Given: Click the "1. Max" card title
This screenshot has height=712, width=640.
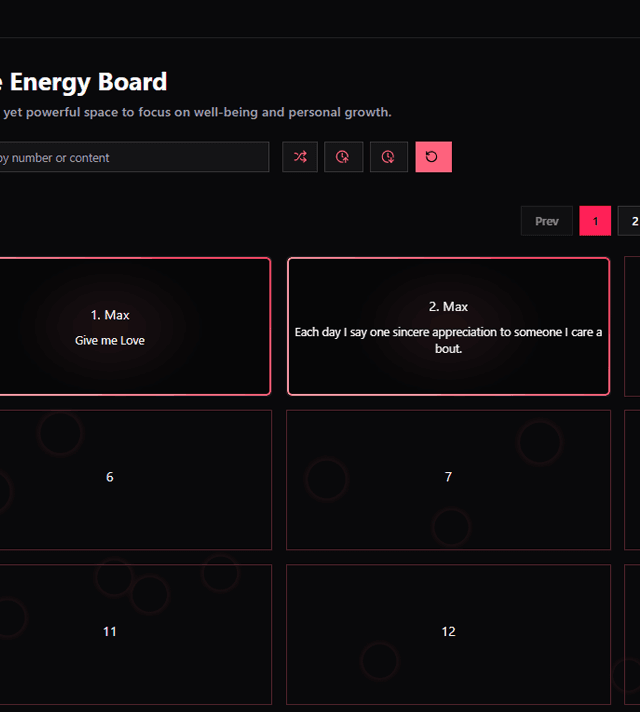Looking at the screenshot, I should tap(110, 315).
